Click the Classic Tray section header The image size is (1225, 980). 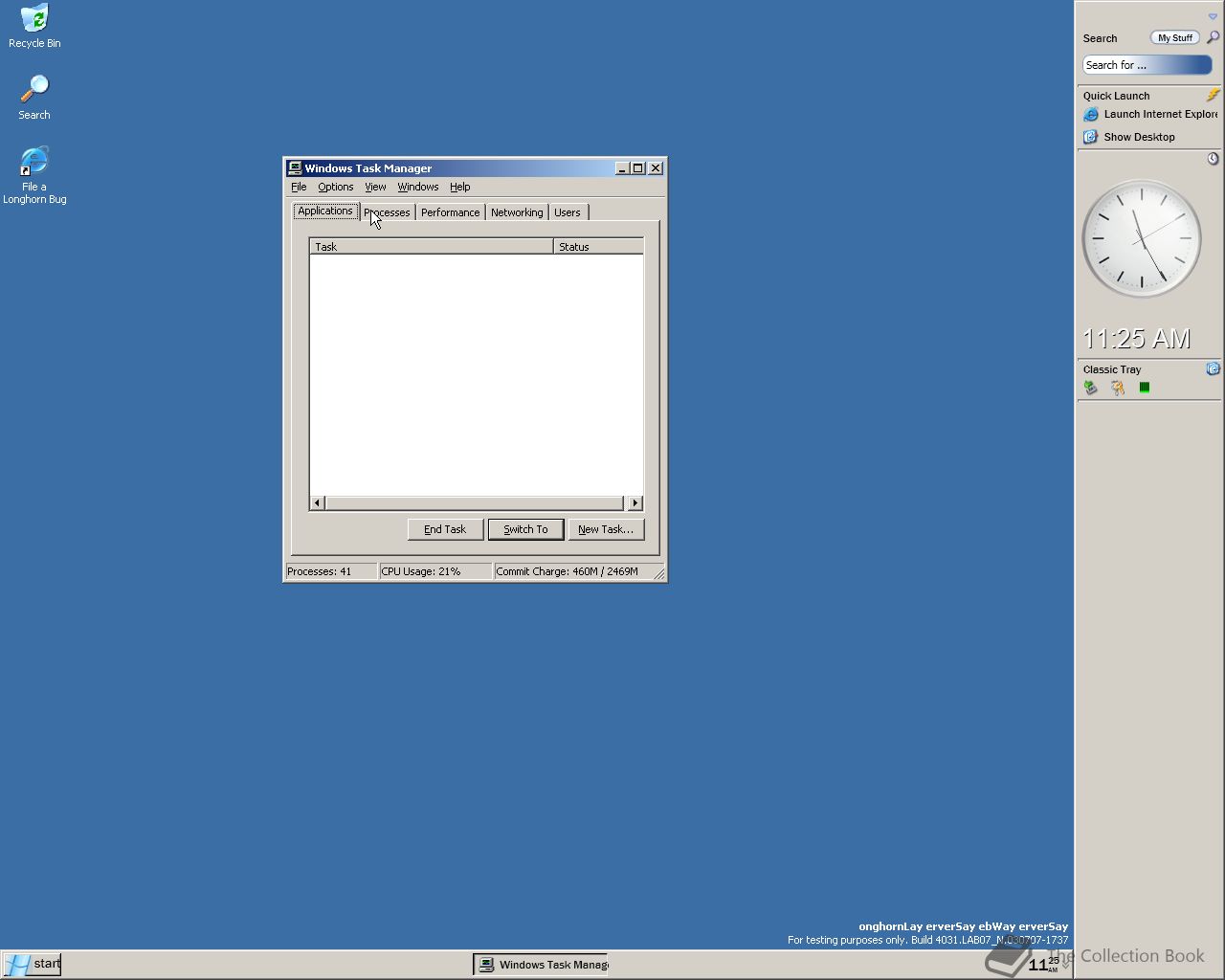pyautogui.click(x=1112, y=369)
